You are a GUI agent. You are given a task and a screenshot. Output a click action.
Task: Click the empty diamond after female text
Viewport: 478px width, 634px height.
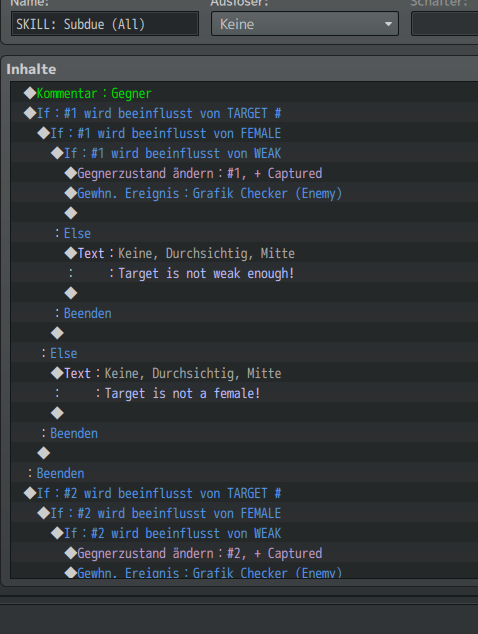[57, 413]
